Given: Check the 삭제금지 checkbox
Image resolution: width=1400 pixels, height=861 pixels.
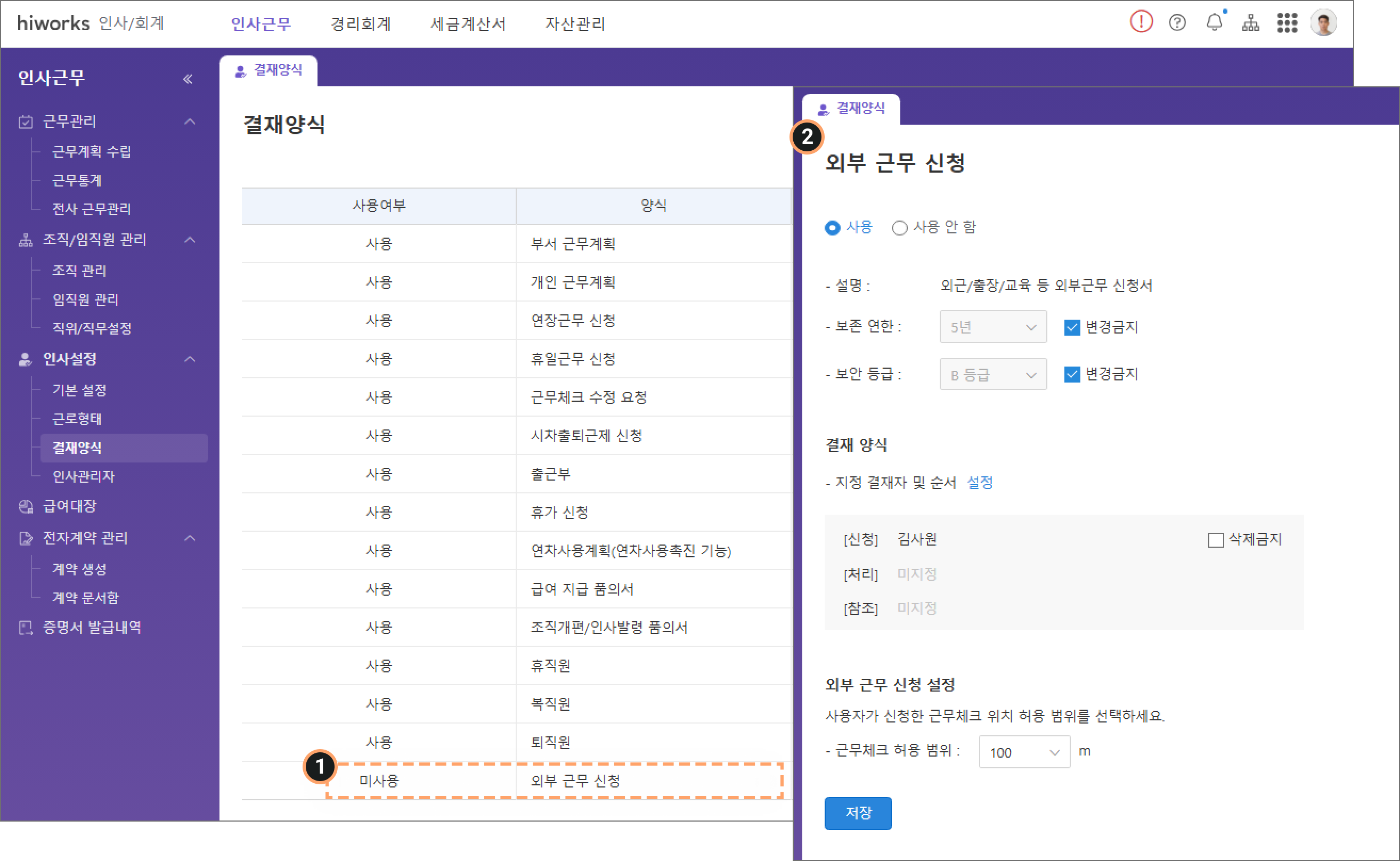Looking at the screenshot, I should [1216, 540].
